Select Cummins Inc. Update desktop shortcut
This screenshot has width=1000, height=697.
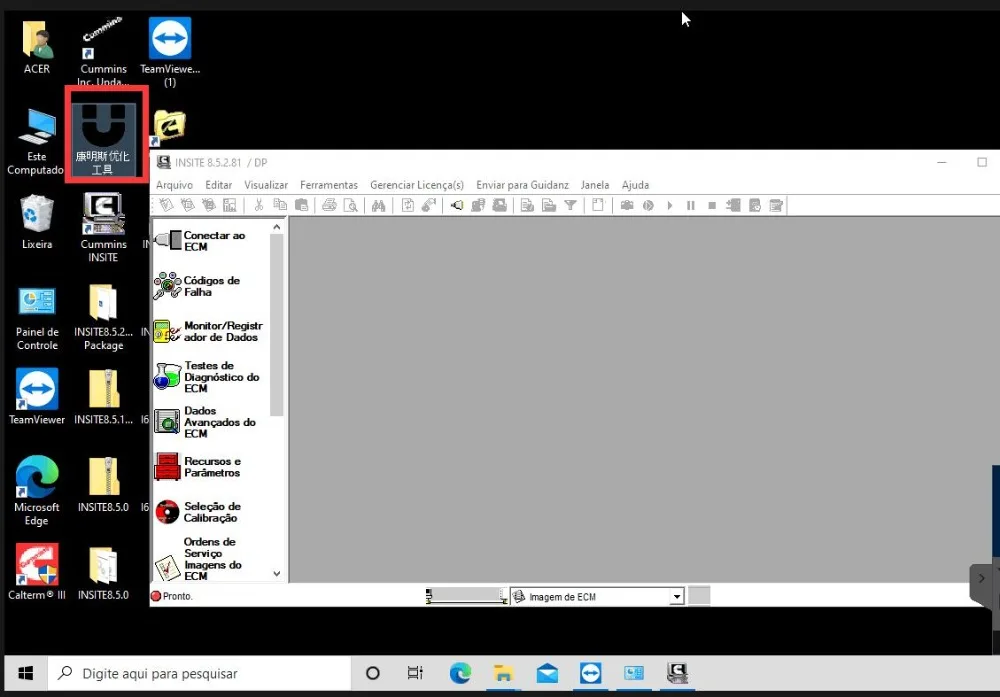[x=103, y=52]
